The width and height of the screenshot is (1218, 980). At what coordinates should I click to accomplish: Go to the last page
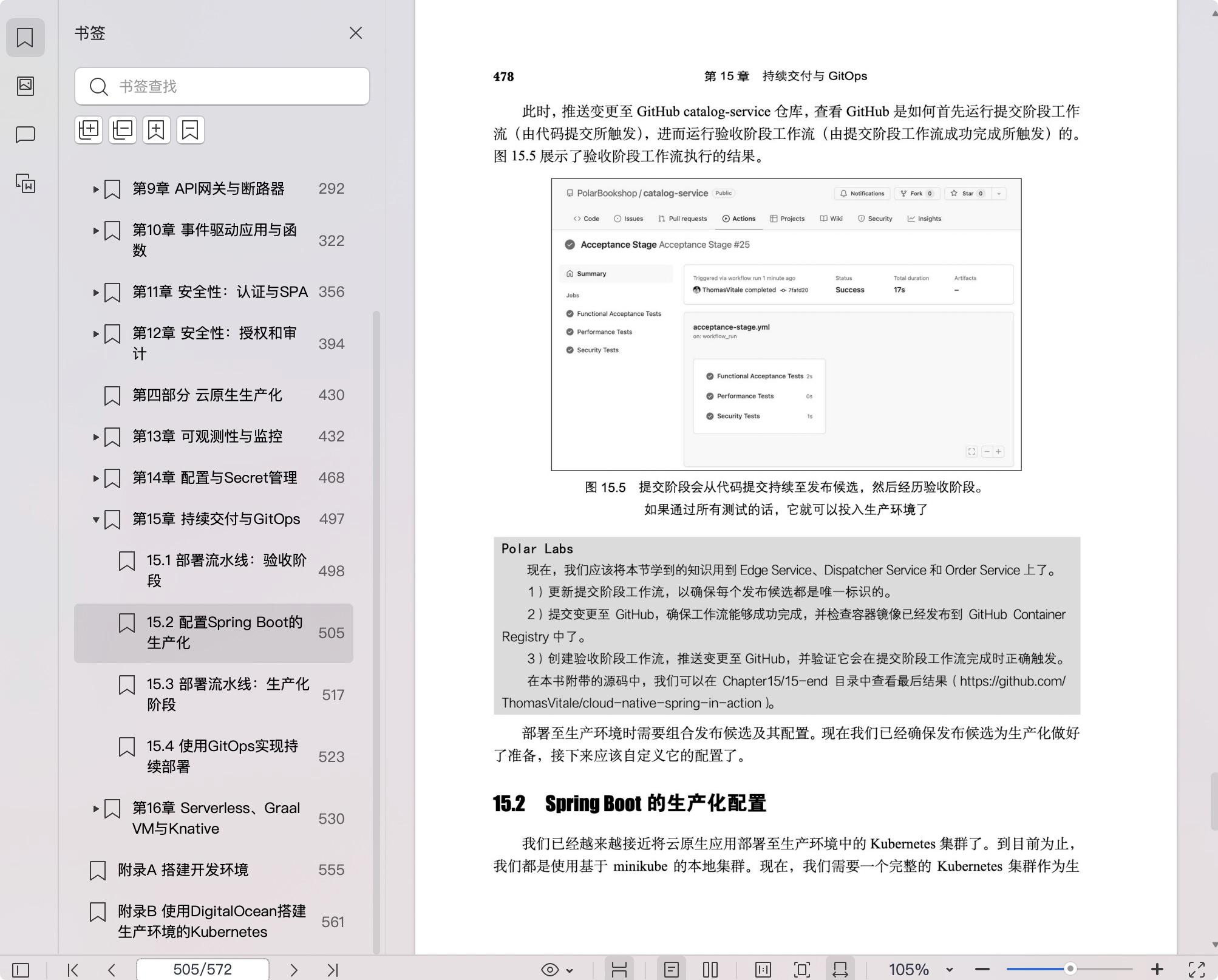(333, 970)
